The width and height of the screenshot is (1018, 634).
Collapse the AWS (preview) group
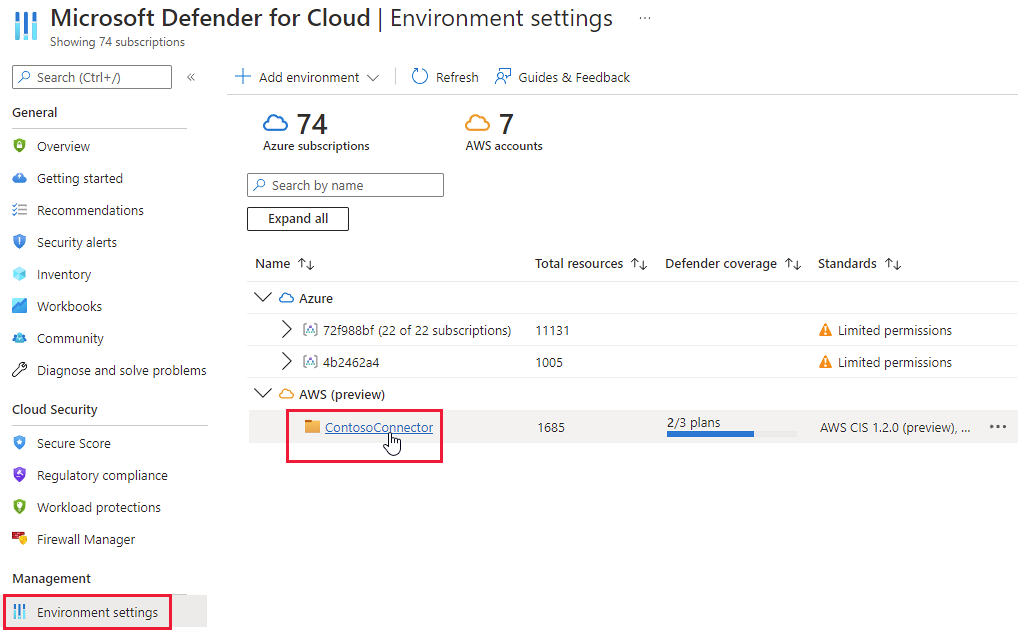pos(263,394)
